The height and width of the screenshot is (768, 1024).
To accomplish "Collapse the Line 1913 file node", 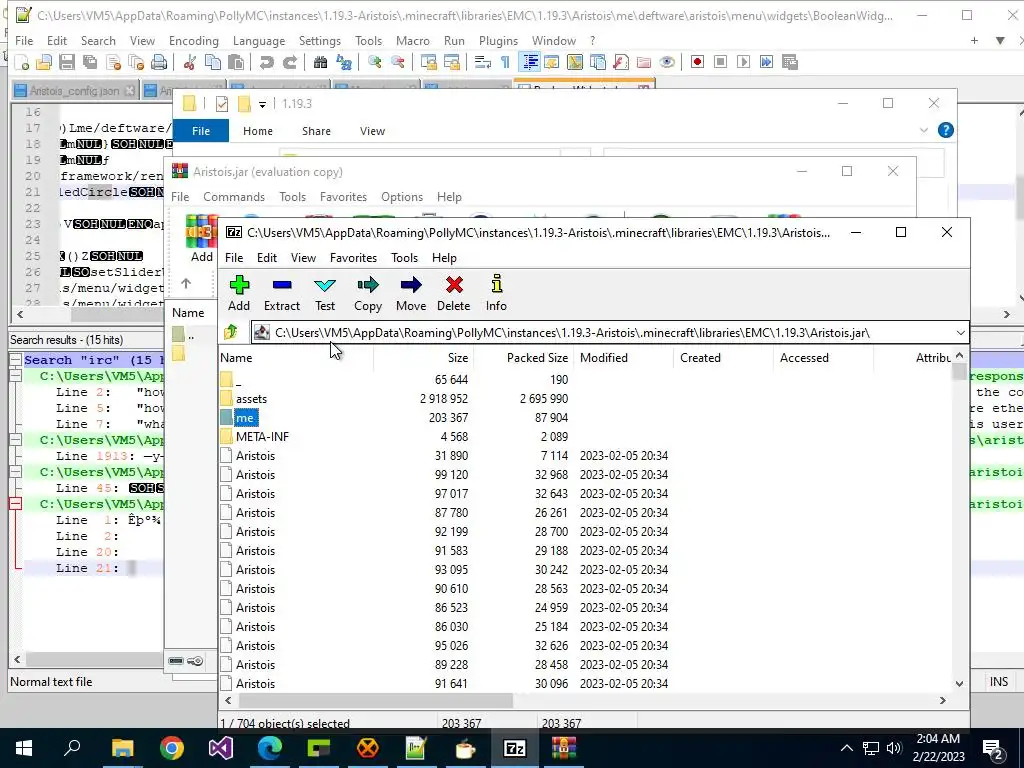I will (16, 440).
